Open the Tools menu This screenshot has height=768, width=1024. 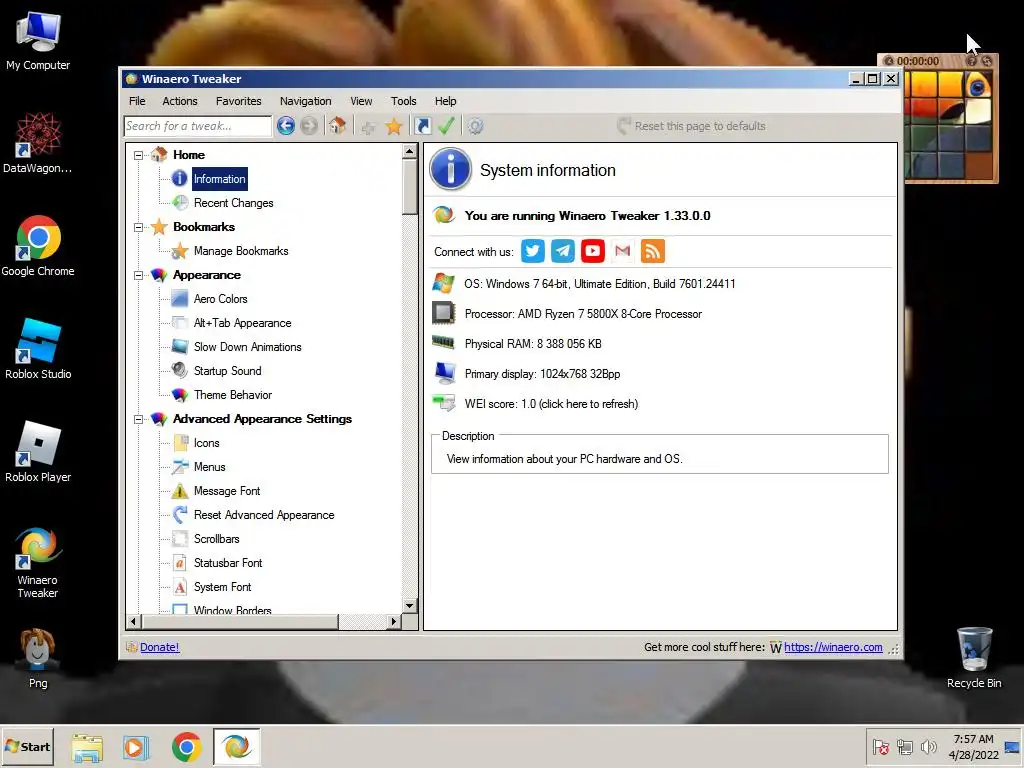pyautogui.click(x=404, y=101)
